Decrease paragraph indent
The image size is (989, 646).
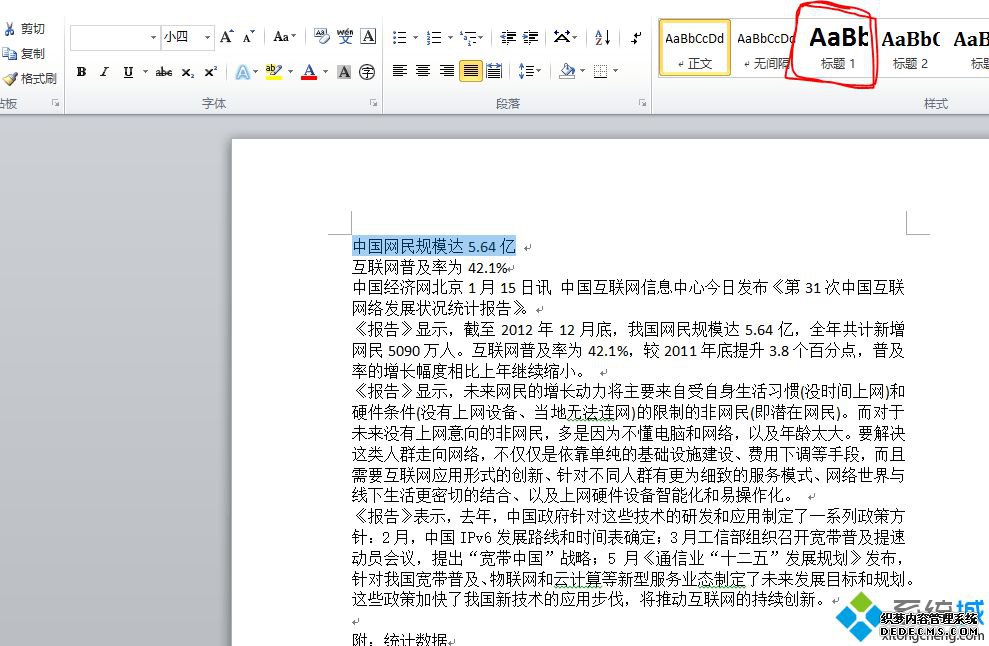pyautogui.click(x=508, y=38)
